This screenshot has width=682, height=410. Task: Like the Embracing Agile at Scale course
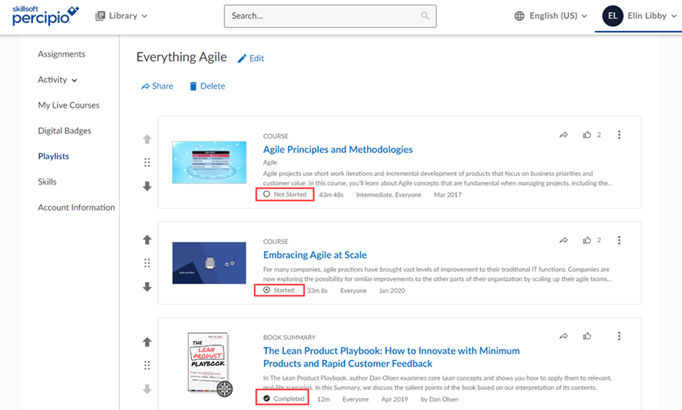pyautogui.click(x=587, y=240)
